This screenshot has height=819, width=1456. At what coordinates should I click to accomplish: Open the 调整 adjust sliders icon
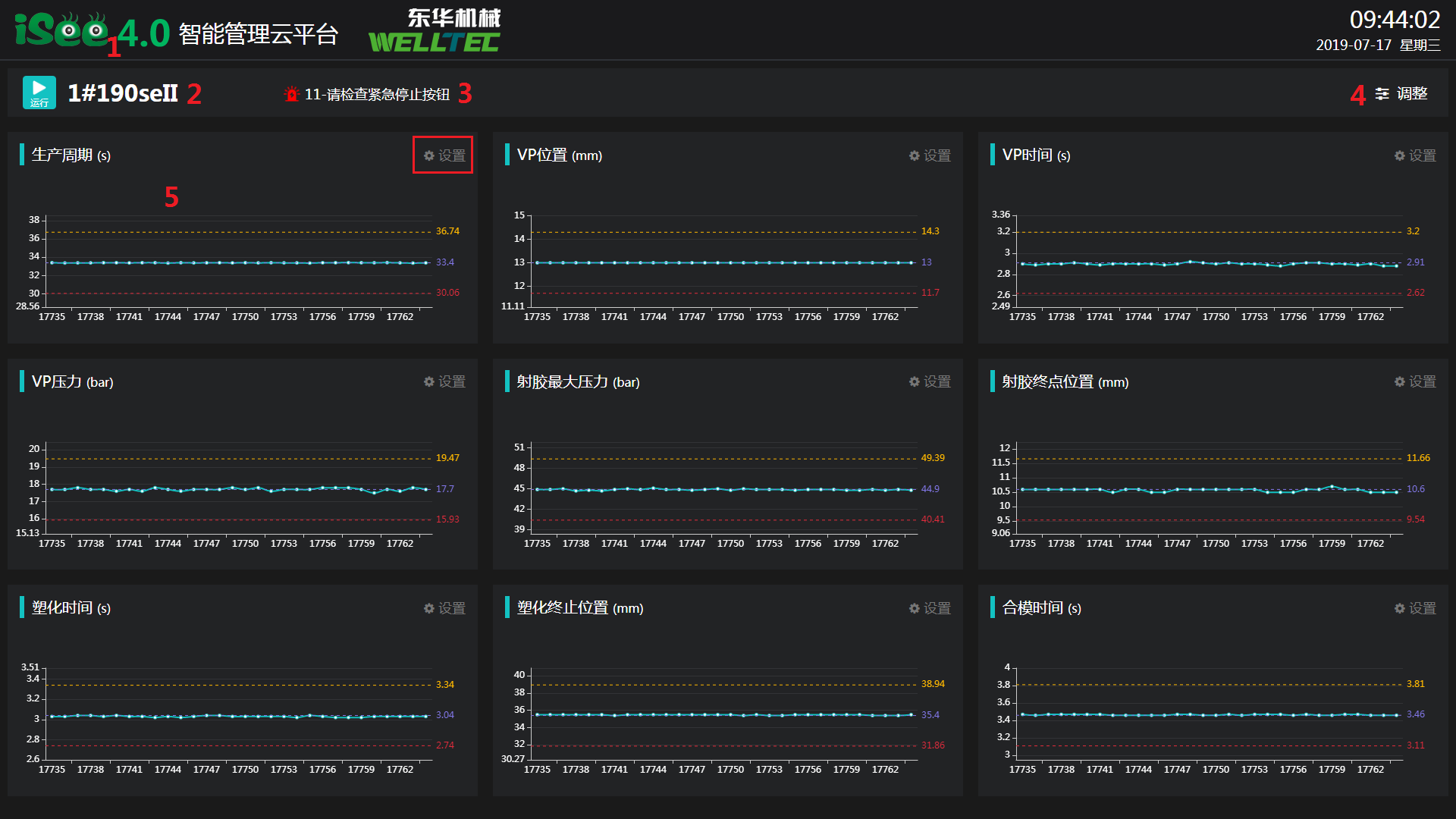click(1382, 93)
